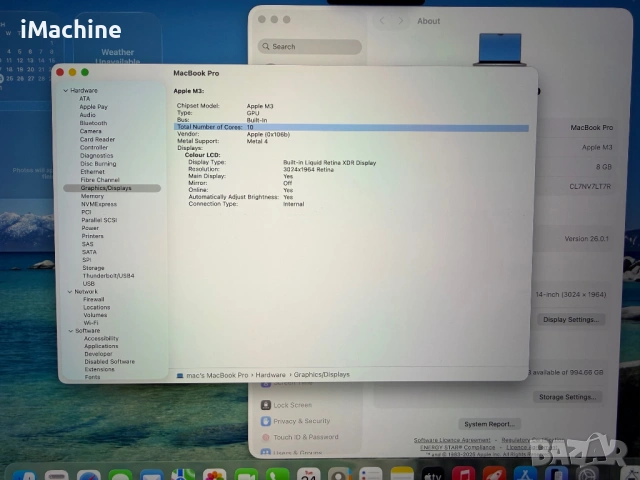Click the Lock Screen icon in Settings sidebar
Viewport: 640px width, 480px height.
[x=266, y=404]
